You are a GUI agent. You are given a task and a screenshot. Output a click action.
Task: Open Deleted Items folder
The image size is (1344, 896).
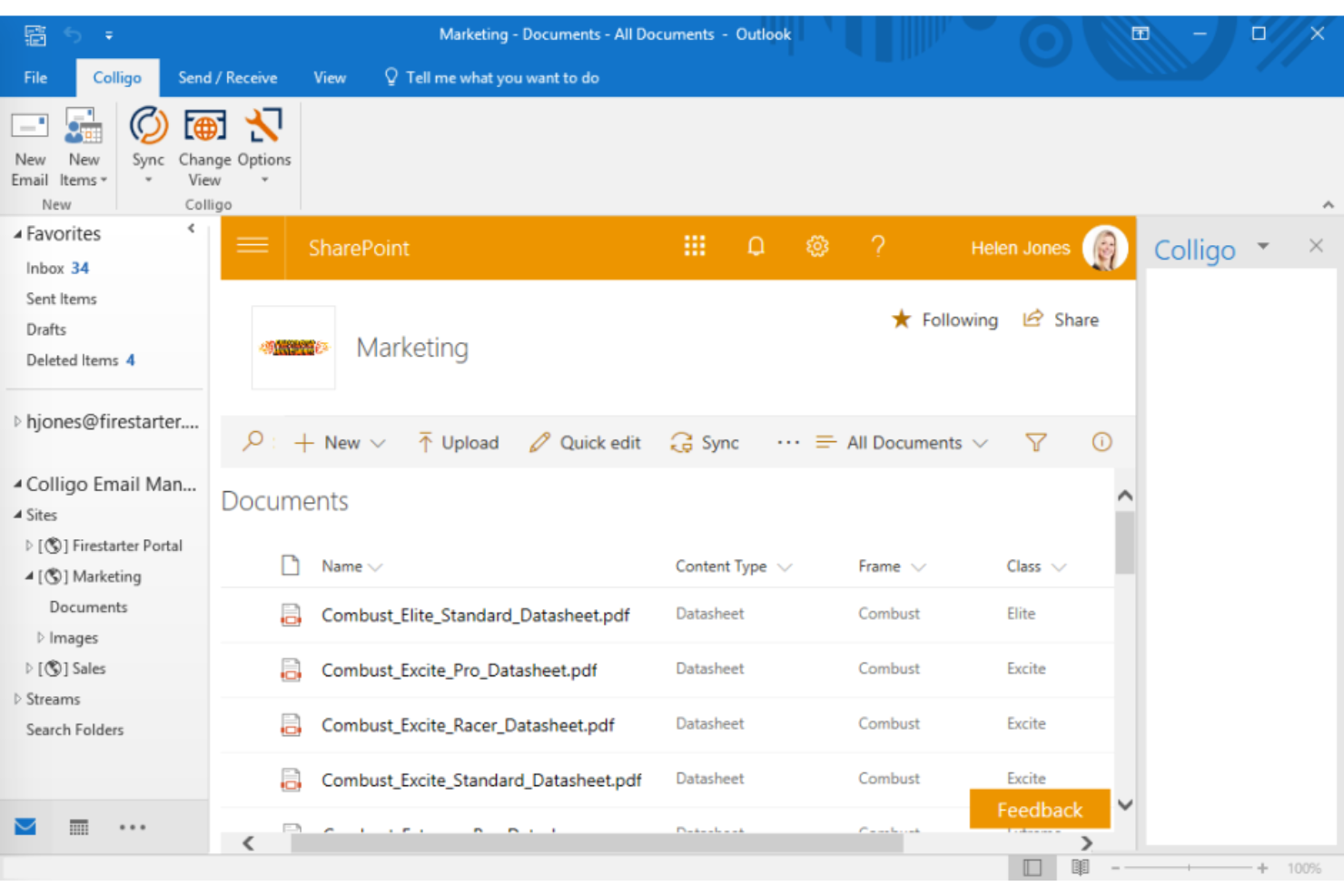80,360
